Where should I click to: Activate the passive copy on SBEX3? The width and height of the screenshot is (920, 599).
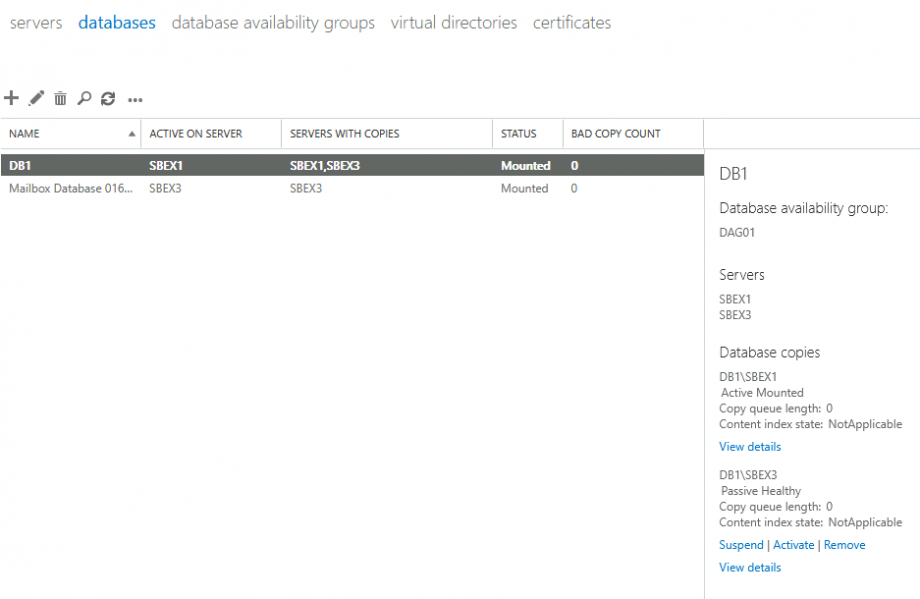coord(793,544)
